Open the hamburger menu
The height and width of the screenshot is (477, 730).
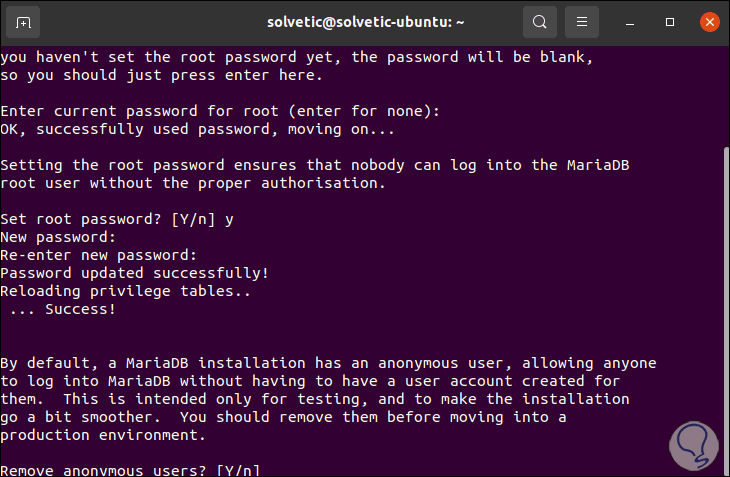(582, 21)
